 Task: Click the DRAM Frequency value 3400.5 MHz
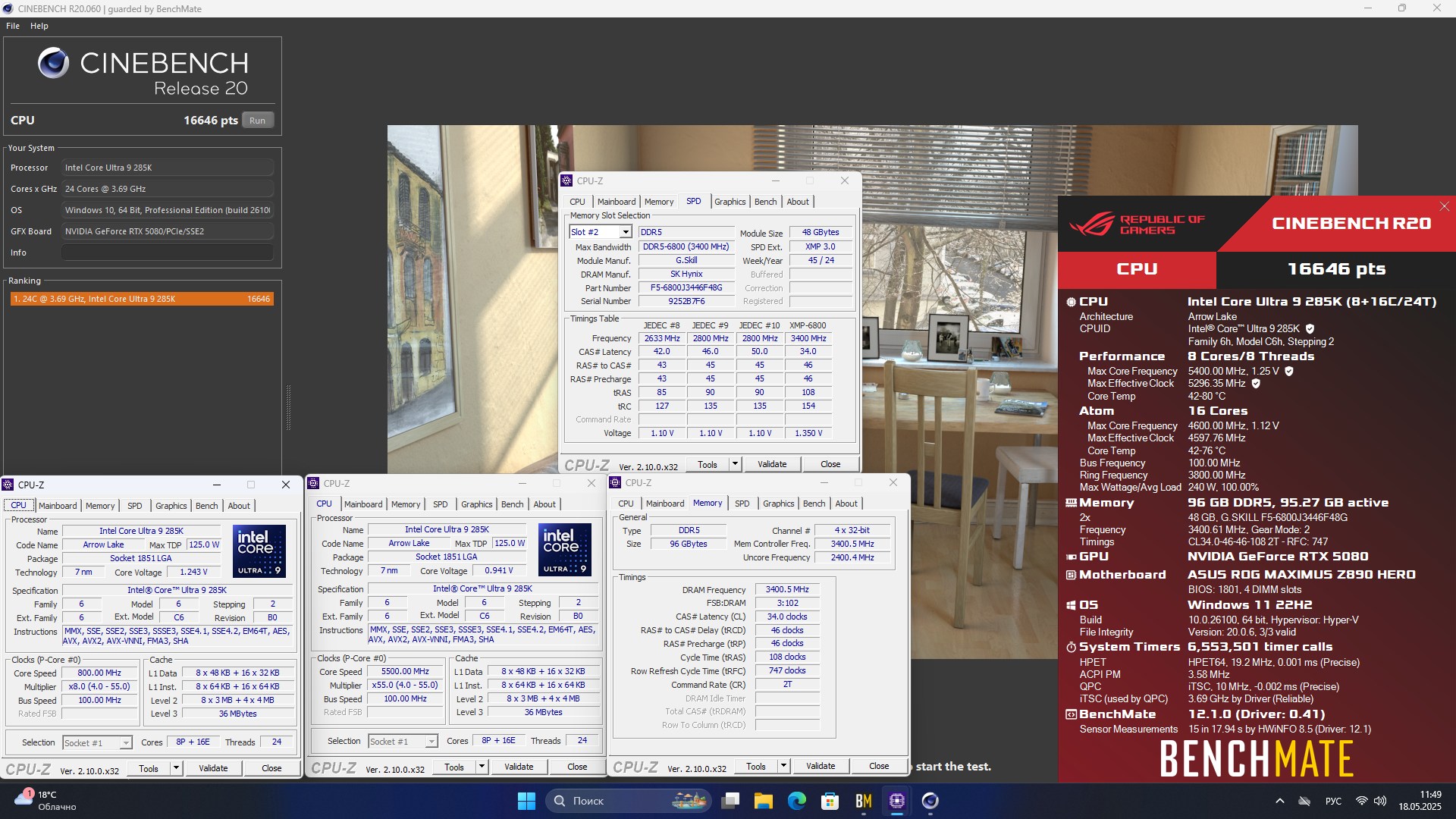[787, 589]
